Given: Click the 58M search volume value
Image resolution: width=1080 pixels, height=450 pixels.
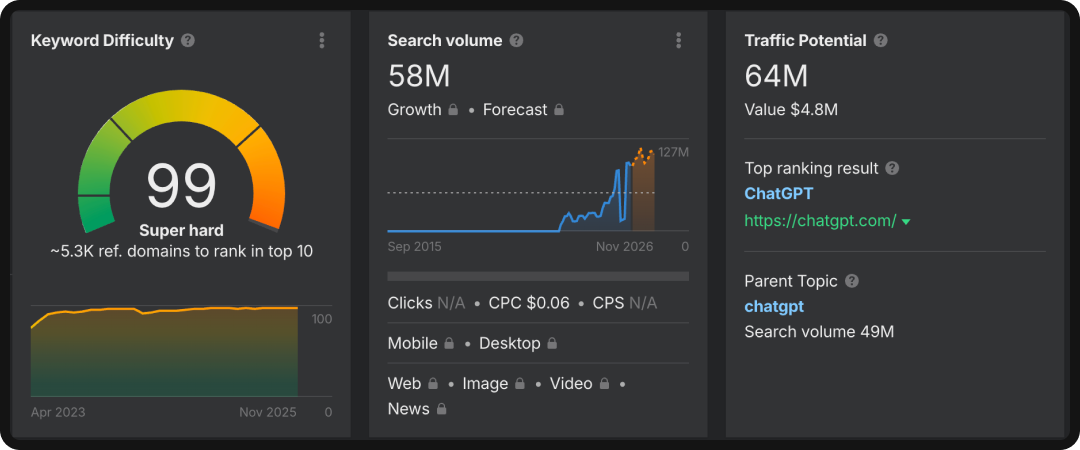Looking at the screenshot, I should tap(419, 75).
